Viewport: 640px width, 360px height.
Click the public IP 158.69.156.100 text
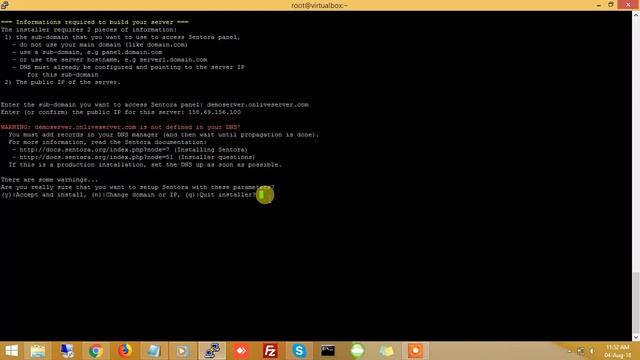(215, 112)
